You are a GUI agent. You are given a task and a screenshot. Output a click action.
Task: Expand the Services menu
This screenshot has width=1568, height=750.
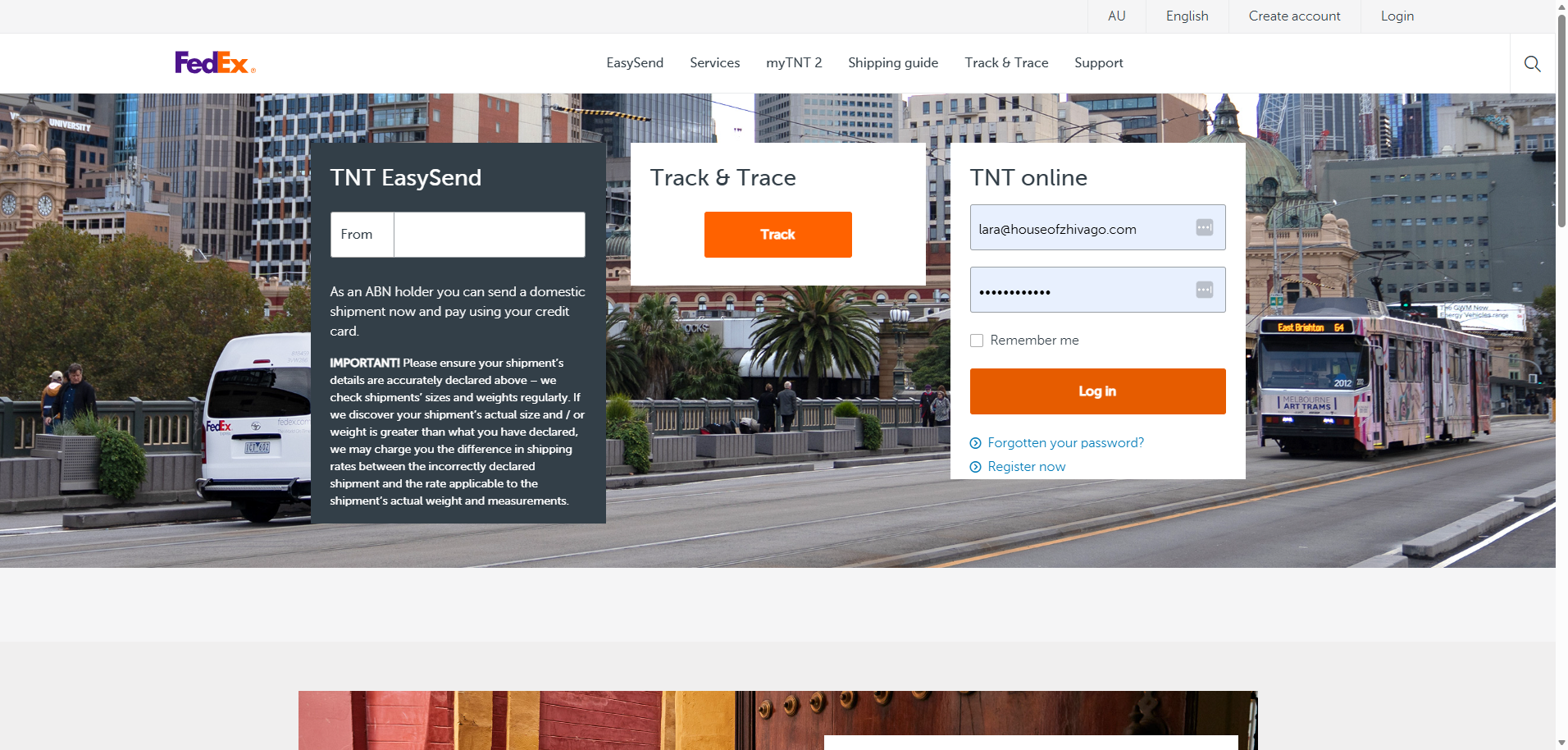(x=714, y=63)
